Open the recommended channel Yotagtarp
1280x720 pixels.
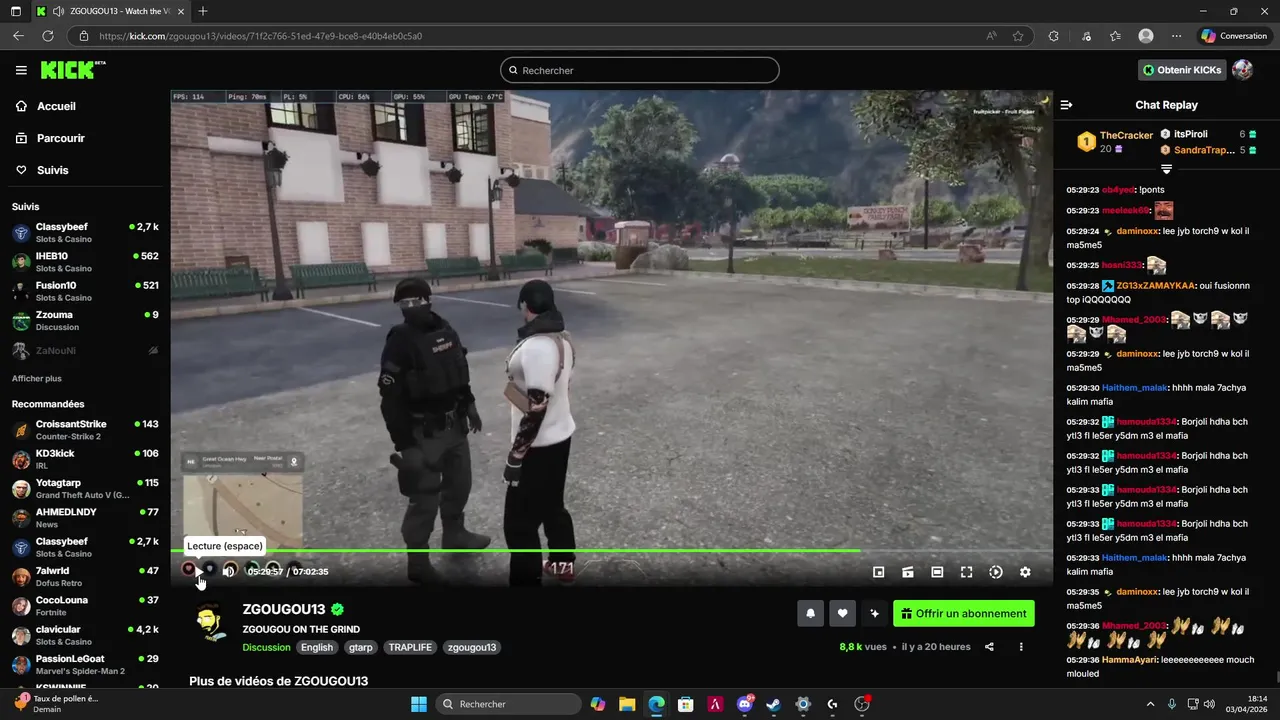[x=85, y=489]
